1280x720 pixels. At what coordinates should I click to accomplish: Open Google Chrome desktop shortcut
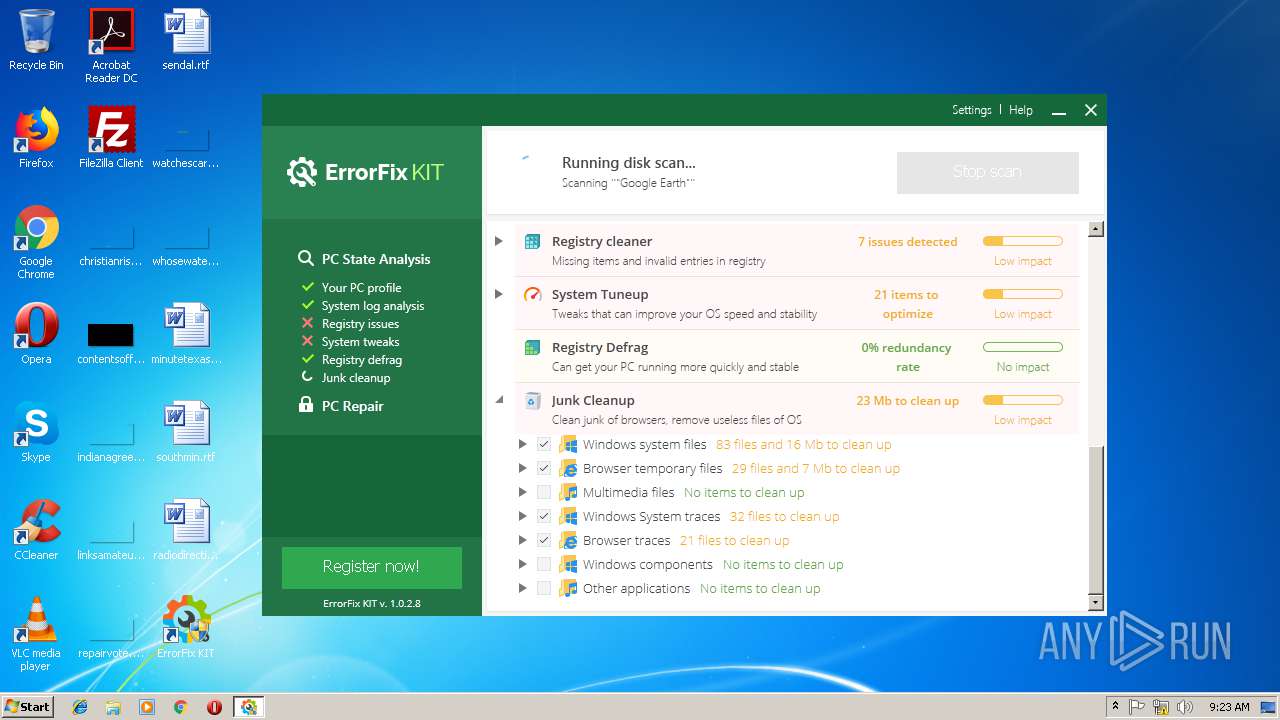point(36,242)
